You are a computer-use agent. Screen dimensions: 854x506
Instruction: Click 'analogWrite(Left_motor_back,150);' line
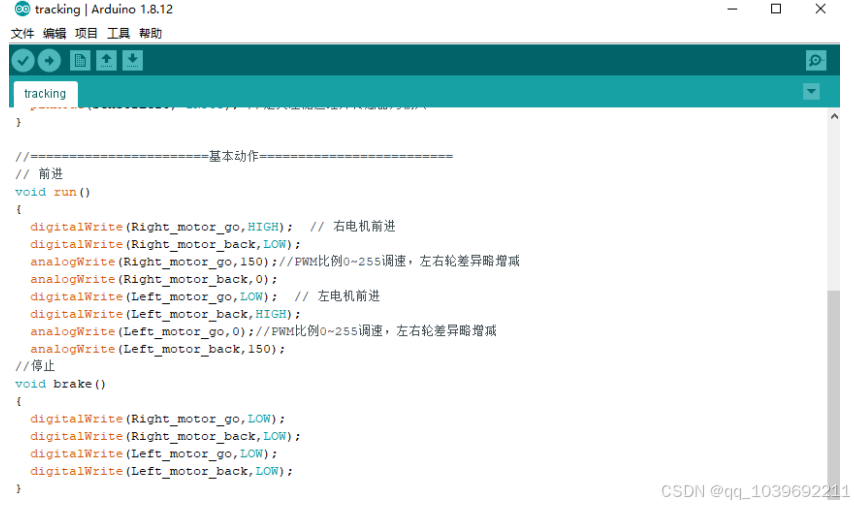coord(157,349)
